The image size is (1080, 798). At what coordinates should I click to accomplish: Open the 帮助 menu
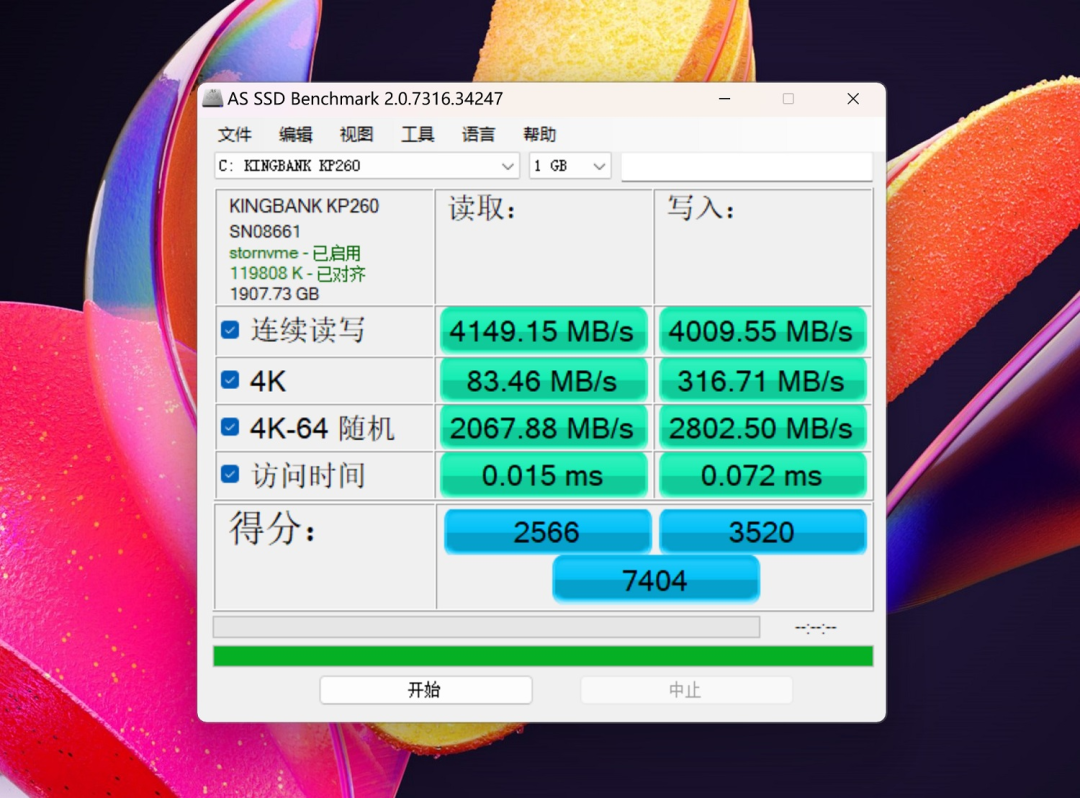(x=539, y=134)
